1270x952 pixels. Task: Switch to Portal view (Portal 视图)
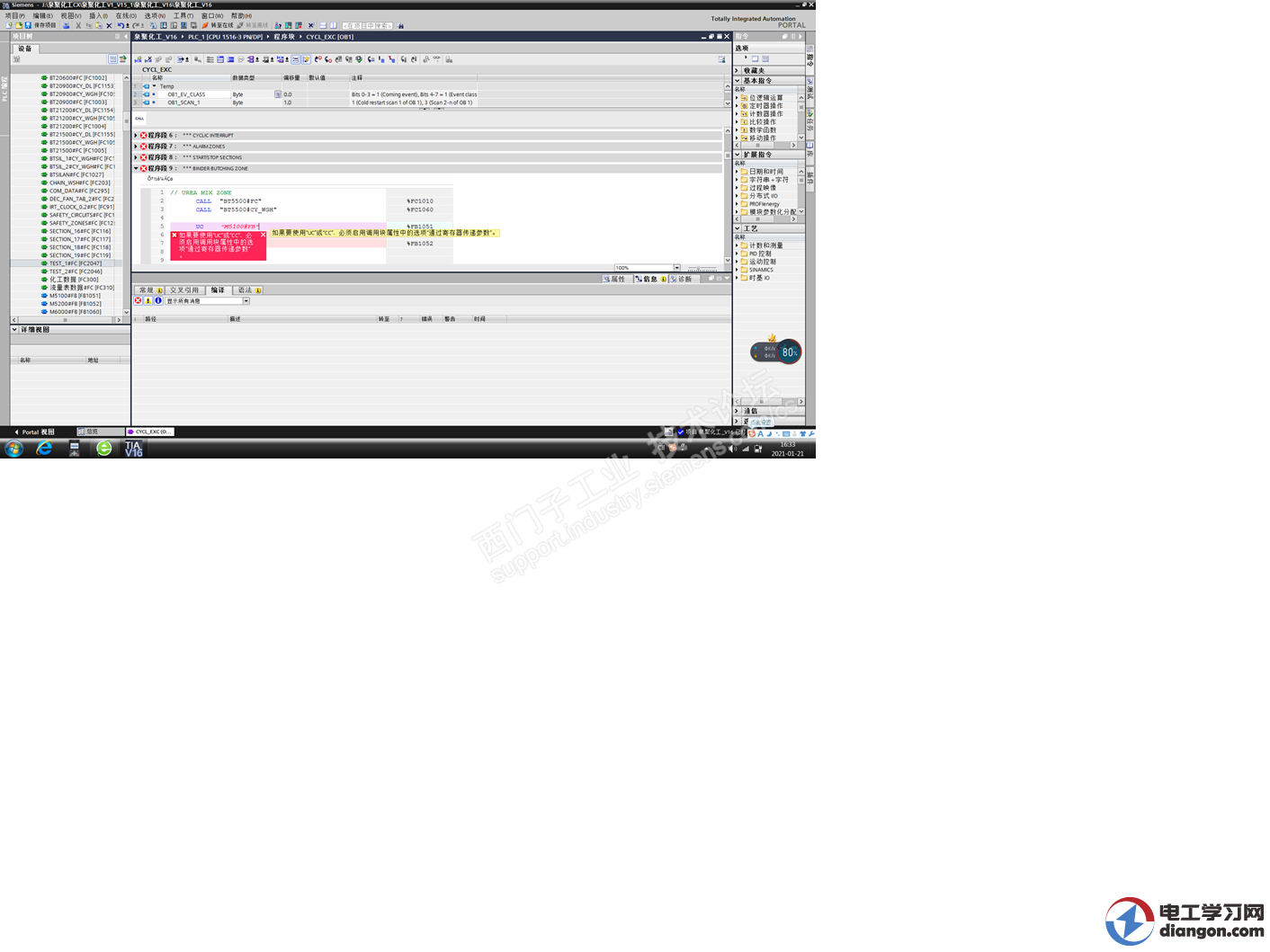tap(34, 432)
